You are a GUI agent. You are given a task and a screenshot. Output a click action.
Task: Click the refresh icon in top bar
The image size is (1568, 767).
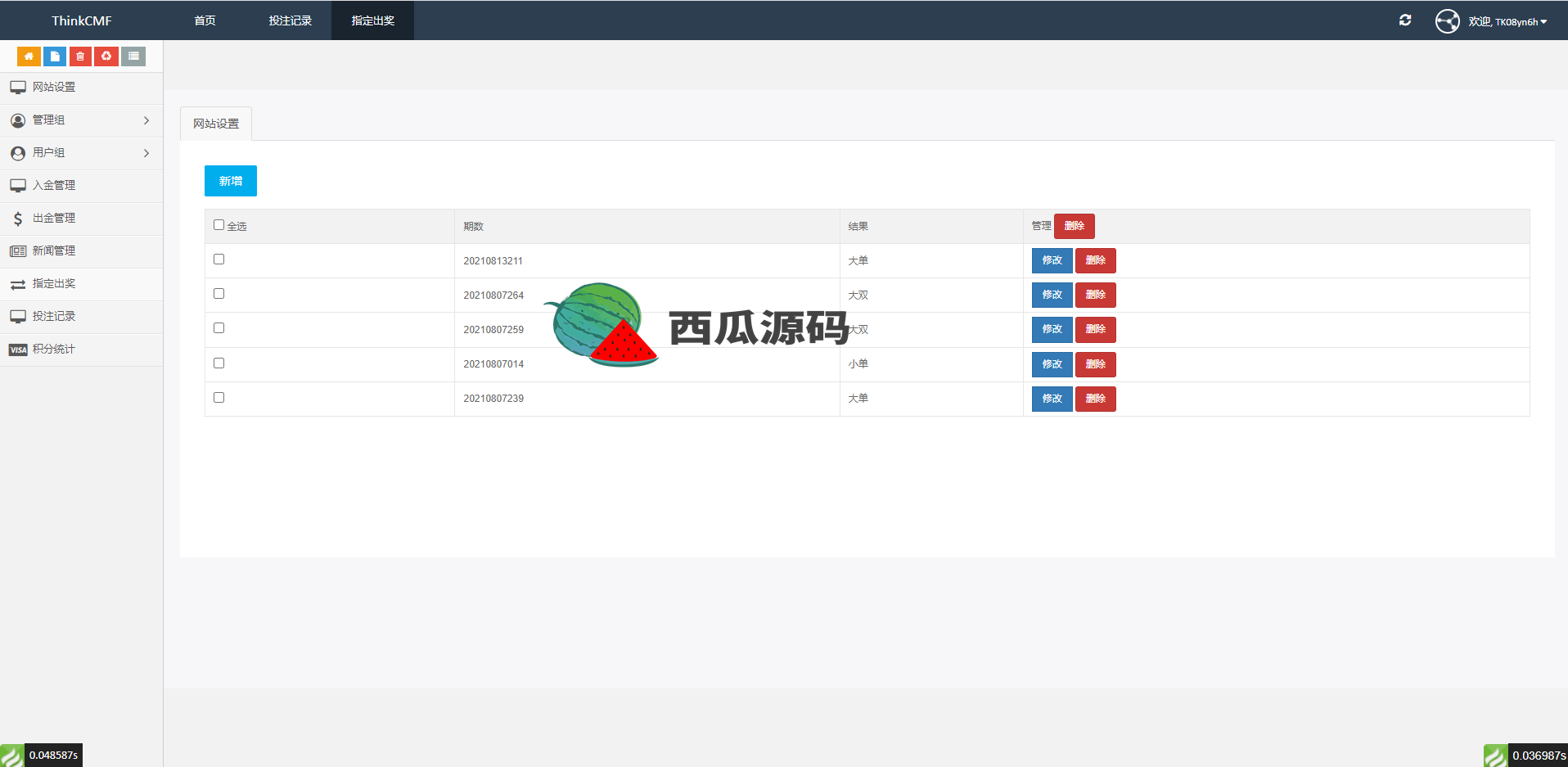point(1405,20)
